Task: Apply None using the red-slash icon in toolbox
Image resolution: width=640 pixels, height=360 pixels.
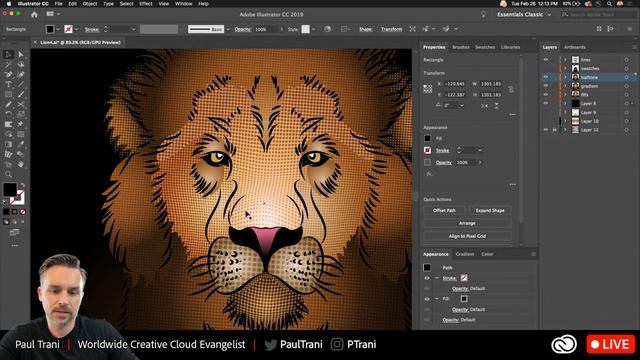Action: point(23,212)
